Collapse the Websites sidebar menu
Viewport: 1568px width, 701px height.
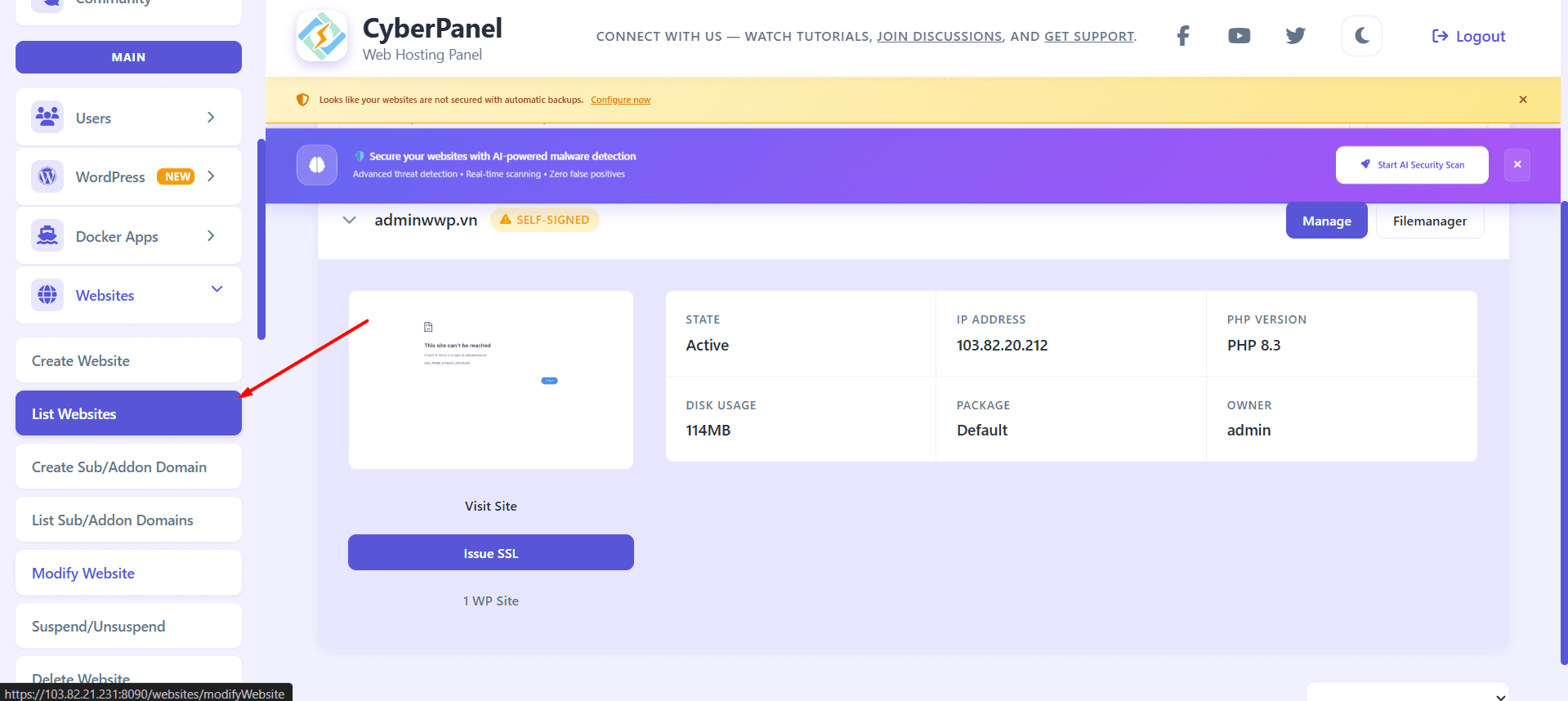(x=217, y=289)
